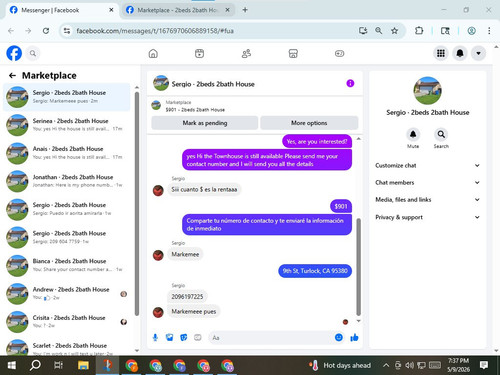Go back with the browser back arrow
Image resolution: width=500 pixels, height=375 pixels.
coord(11,31)
